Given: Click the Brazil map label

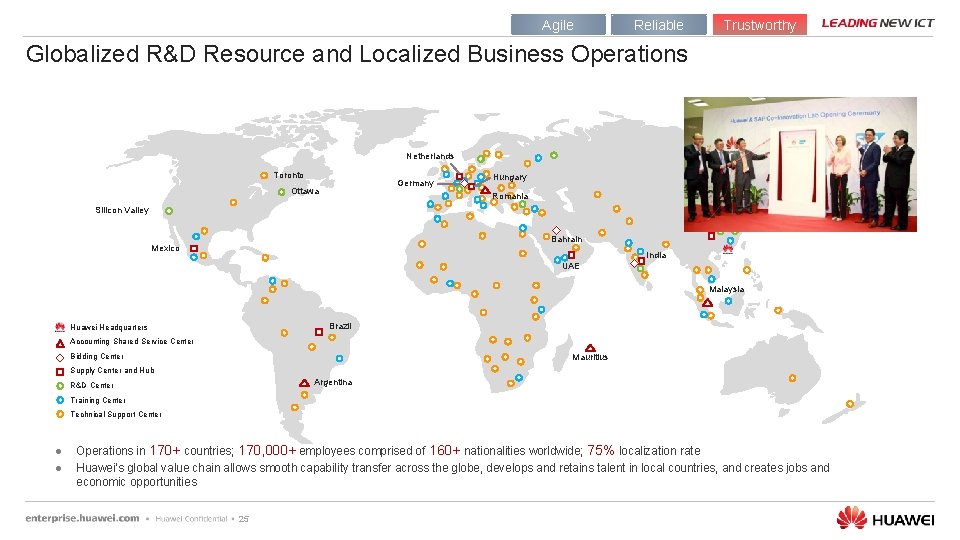Looking at the screenshot, I should [340, 326].
